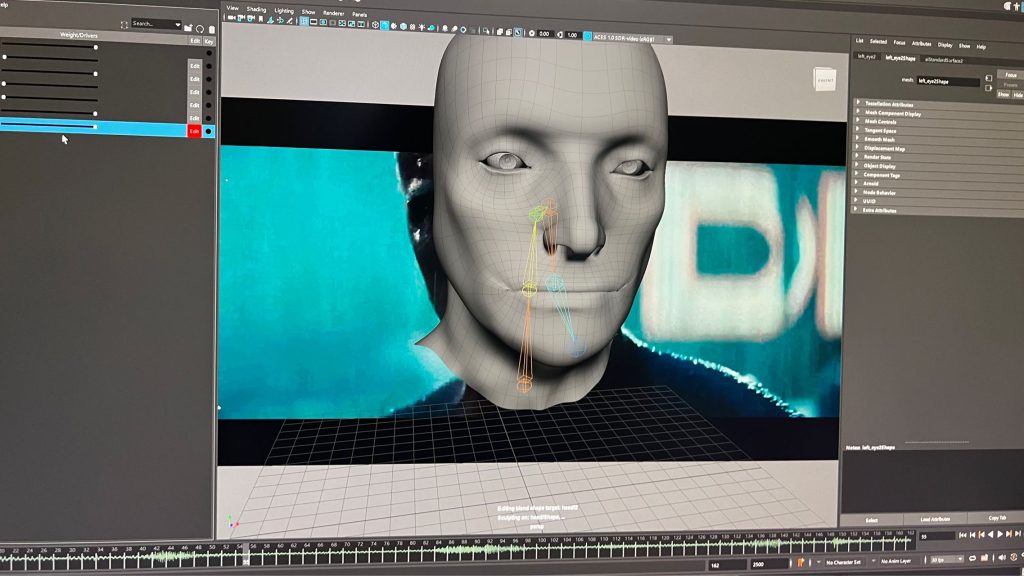1024x576 pixels.
Task: Click the weight slider in the highlighted blue row
Action: 50,126
